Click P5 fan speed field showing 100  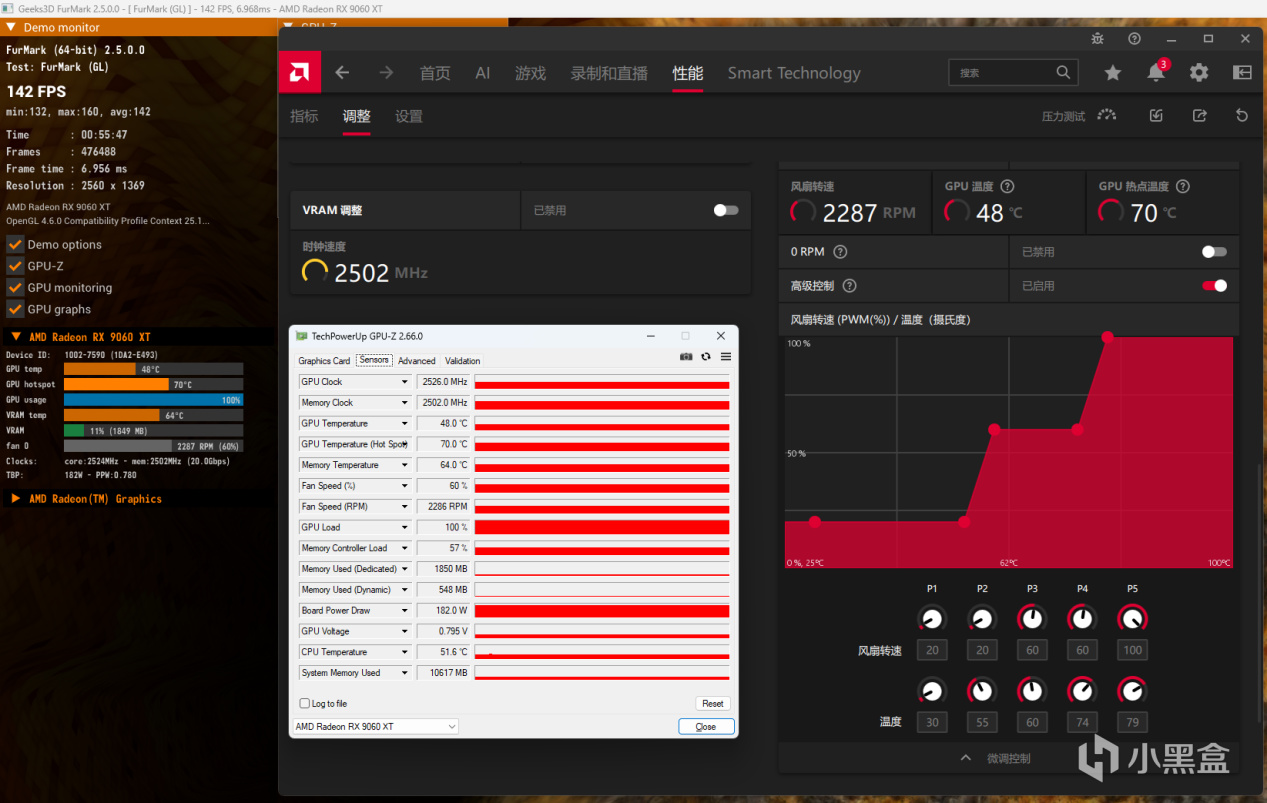(1132, 650)
